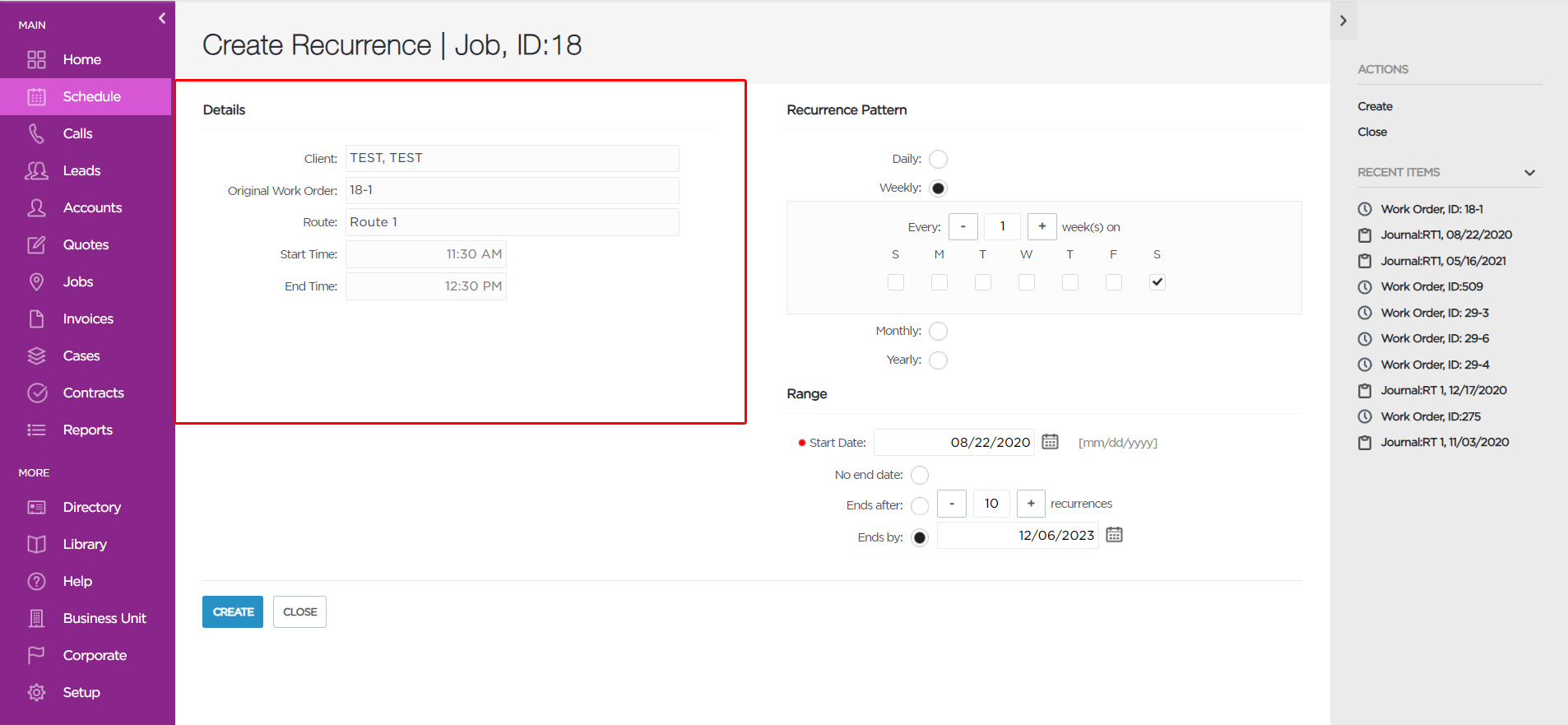Click the Business Unit building icon
Viewport: 1568px width, 725px height.
coord(36,618)
